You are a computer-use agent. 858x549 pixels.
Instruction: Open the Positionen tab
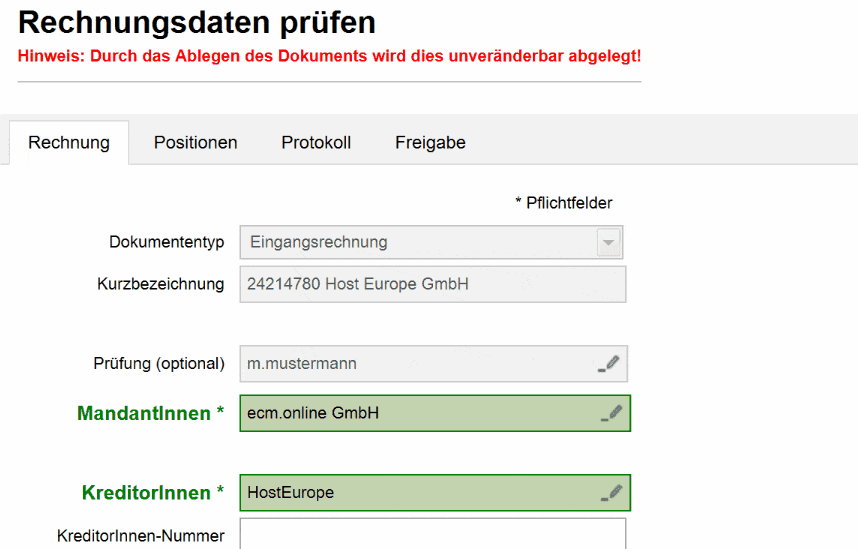[x=195, y=142]
